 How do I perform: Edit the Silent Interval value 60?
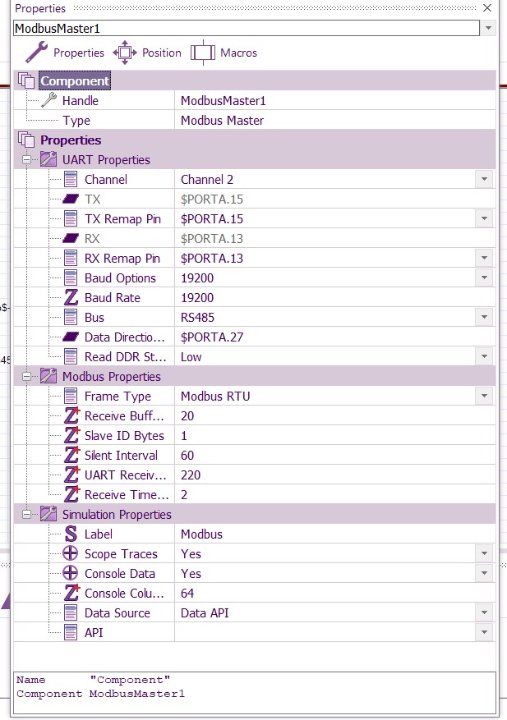click(335, 455)
